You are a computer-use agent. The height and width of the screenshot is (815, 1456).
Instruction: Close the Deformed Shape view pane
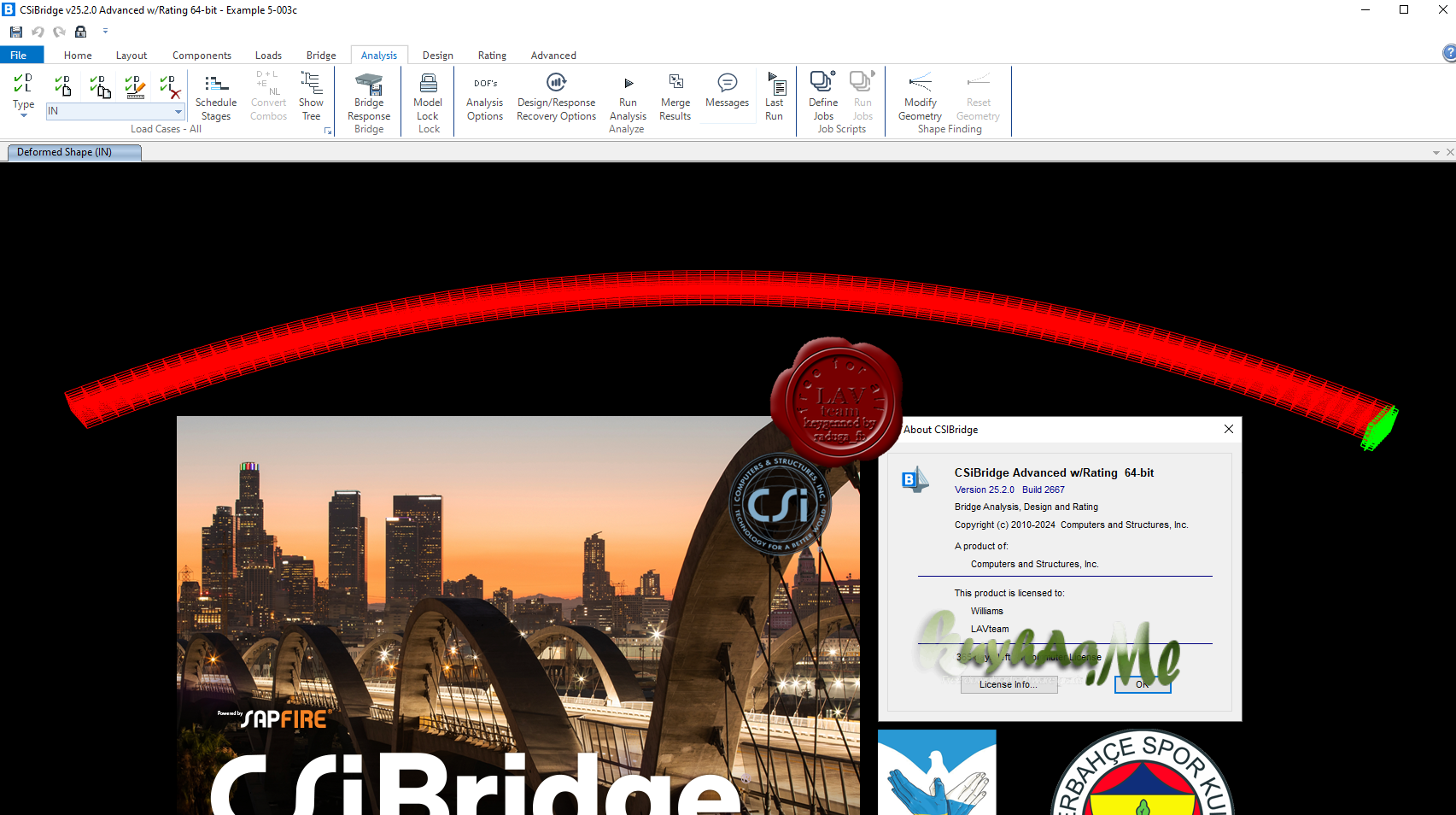pos(1449,152)
